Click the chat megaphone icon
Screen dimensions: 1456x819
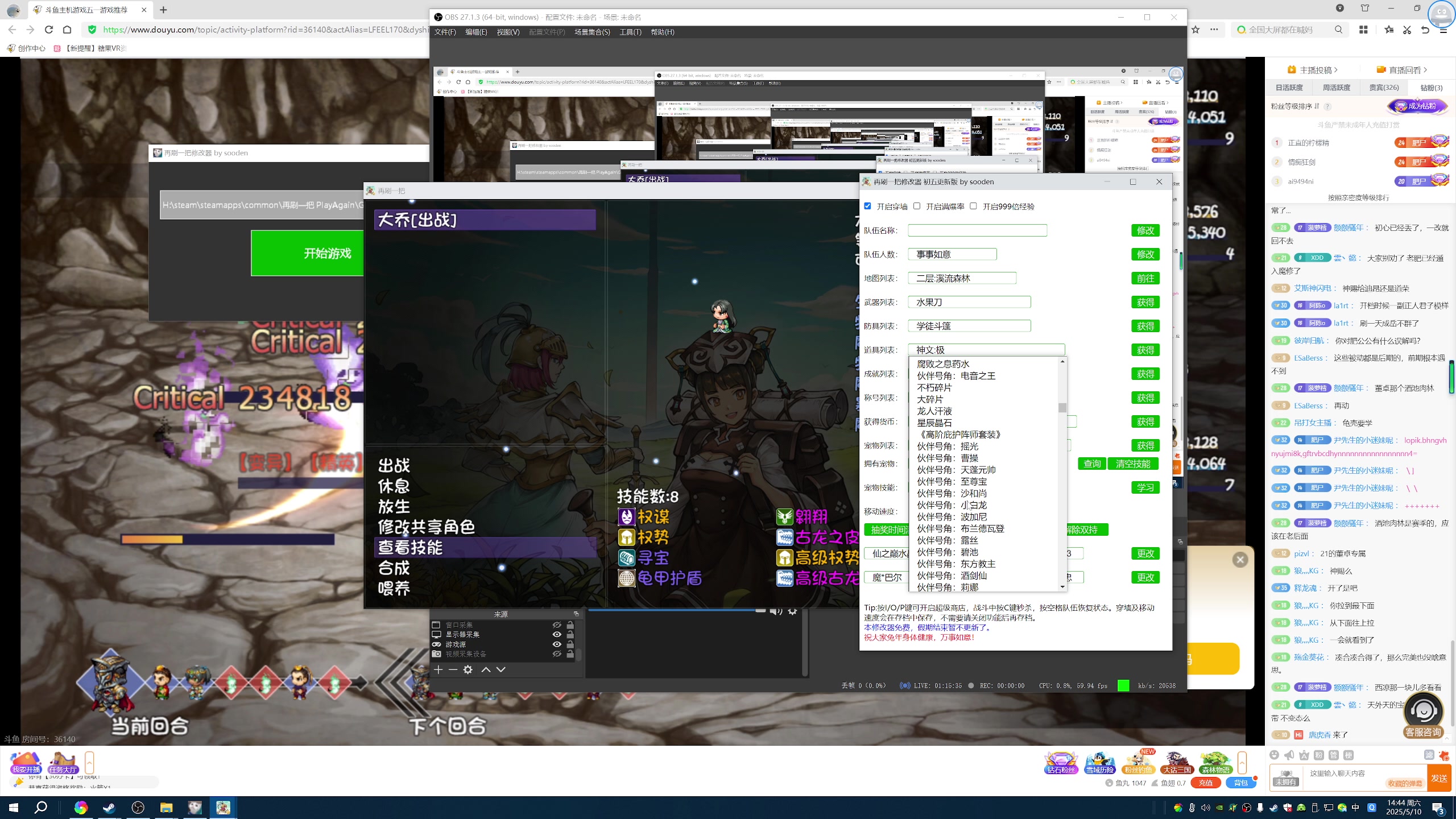pos(1289,755)
